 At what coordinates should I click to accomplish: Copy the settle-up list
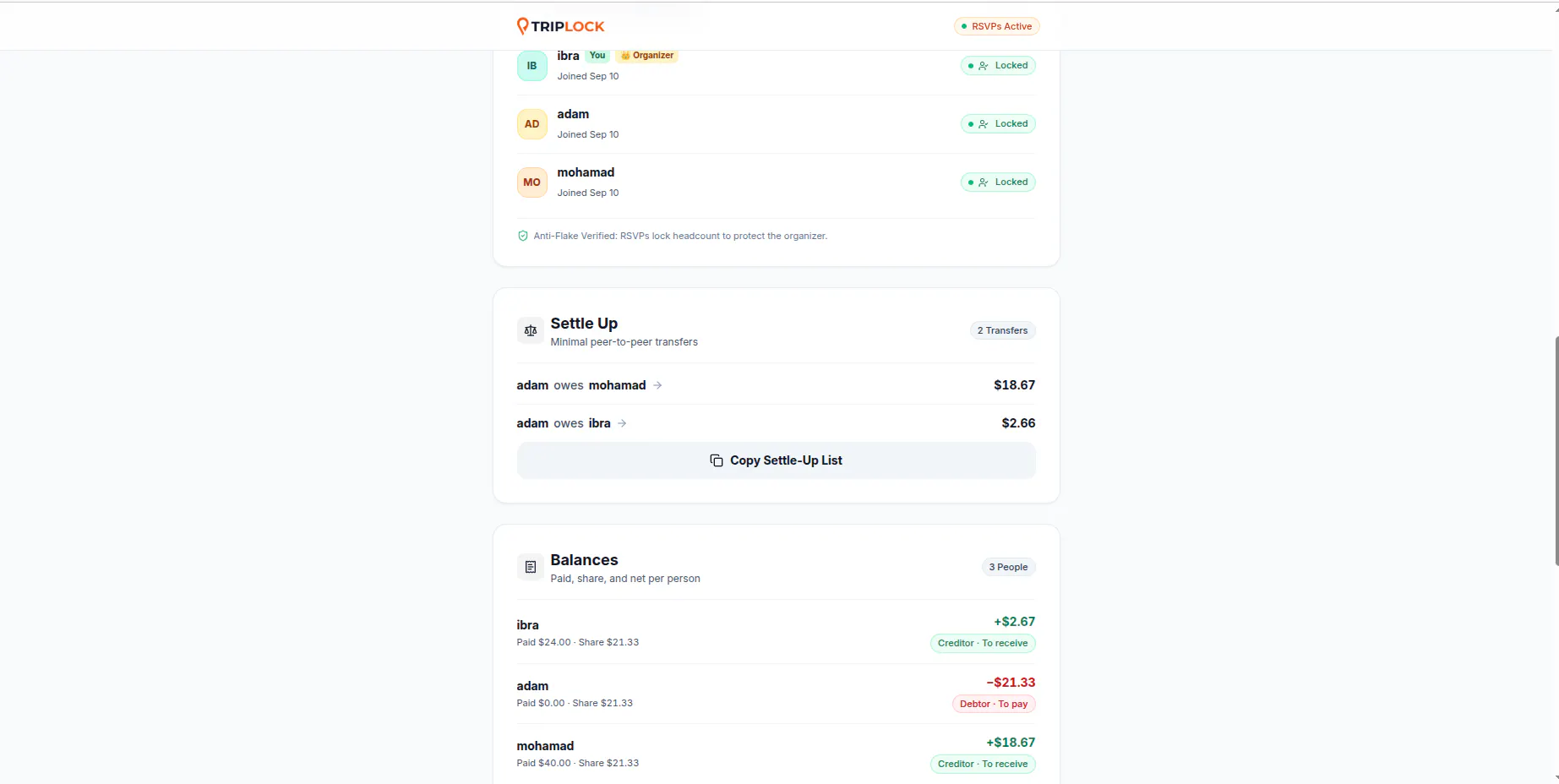point(776,460)
